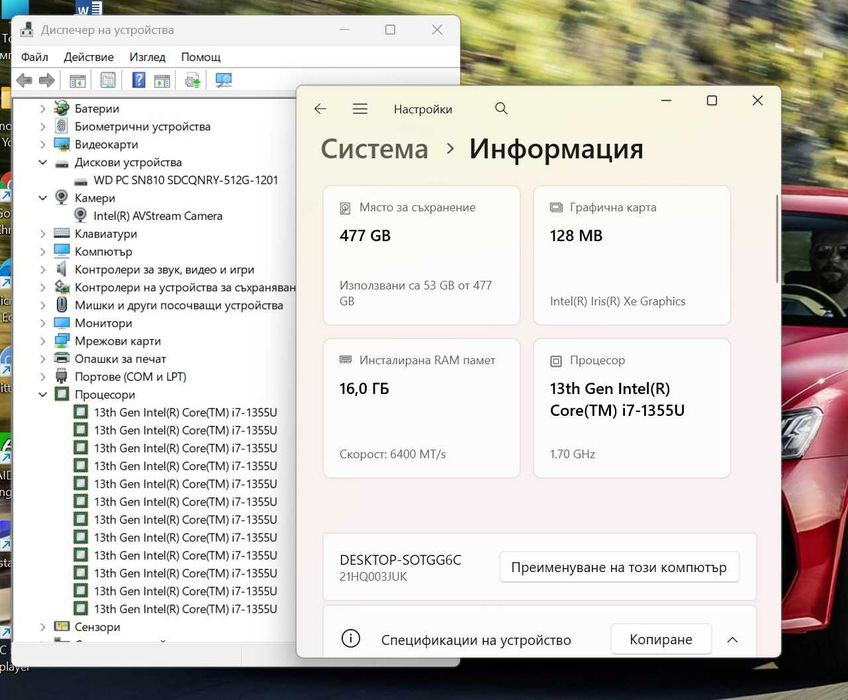
Task: Click the printer icon for Опашки за печат
Action: (62, 358)
